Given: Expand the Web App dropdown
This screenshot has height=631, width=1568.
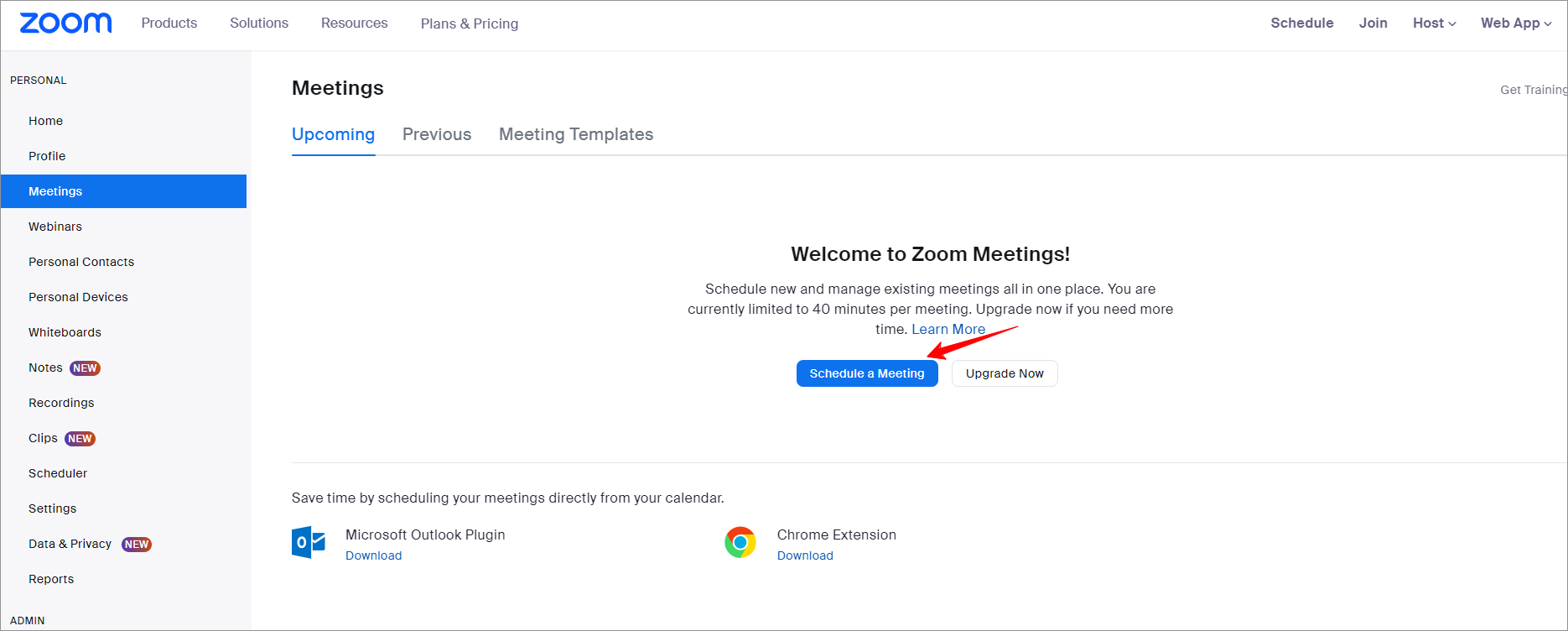Looking at the screenshot, I should click(1516, 23).
